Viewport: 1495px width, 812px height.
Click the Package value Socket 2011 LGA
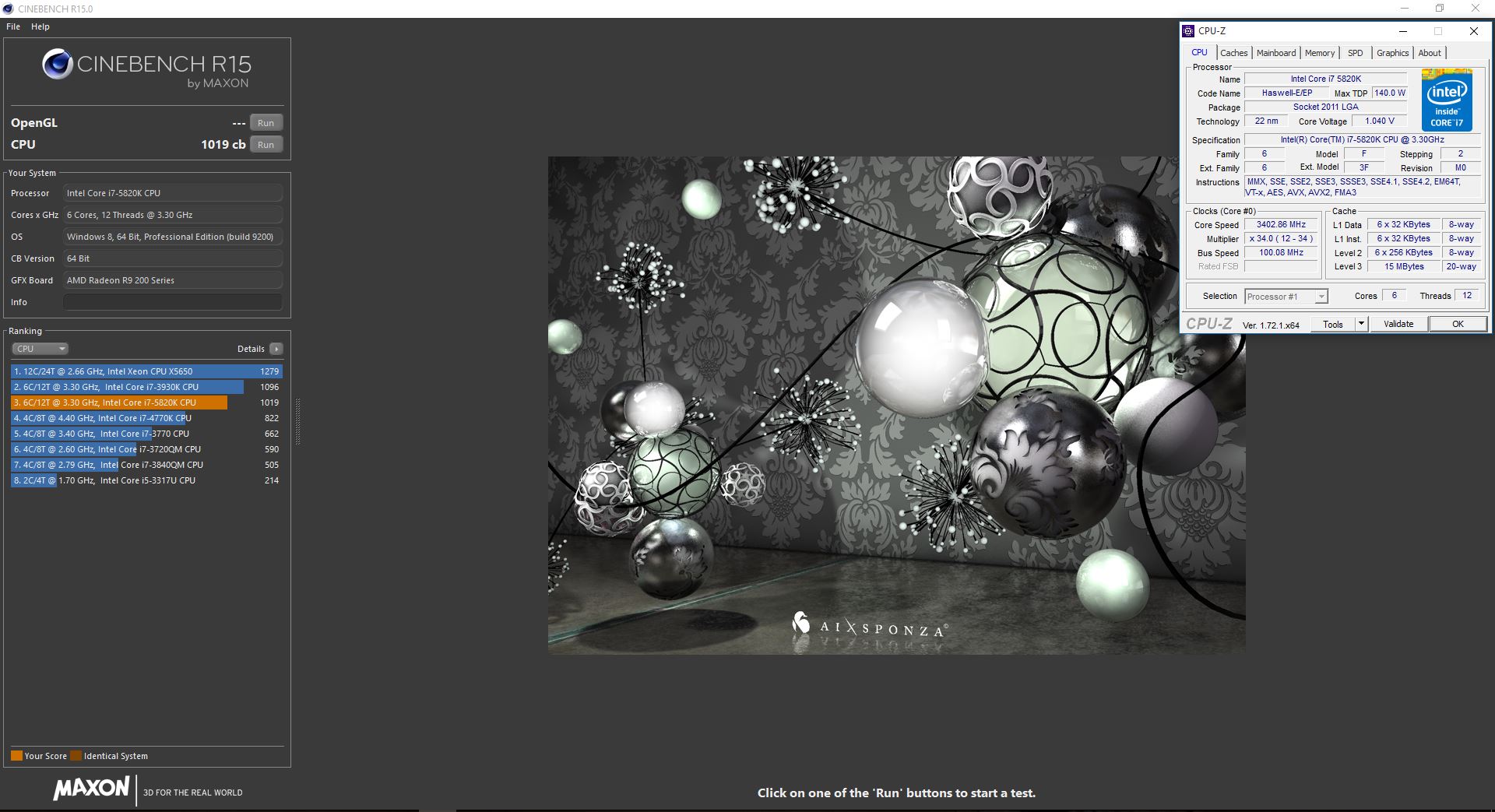(x=1325, y=107)
